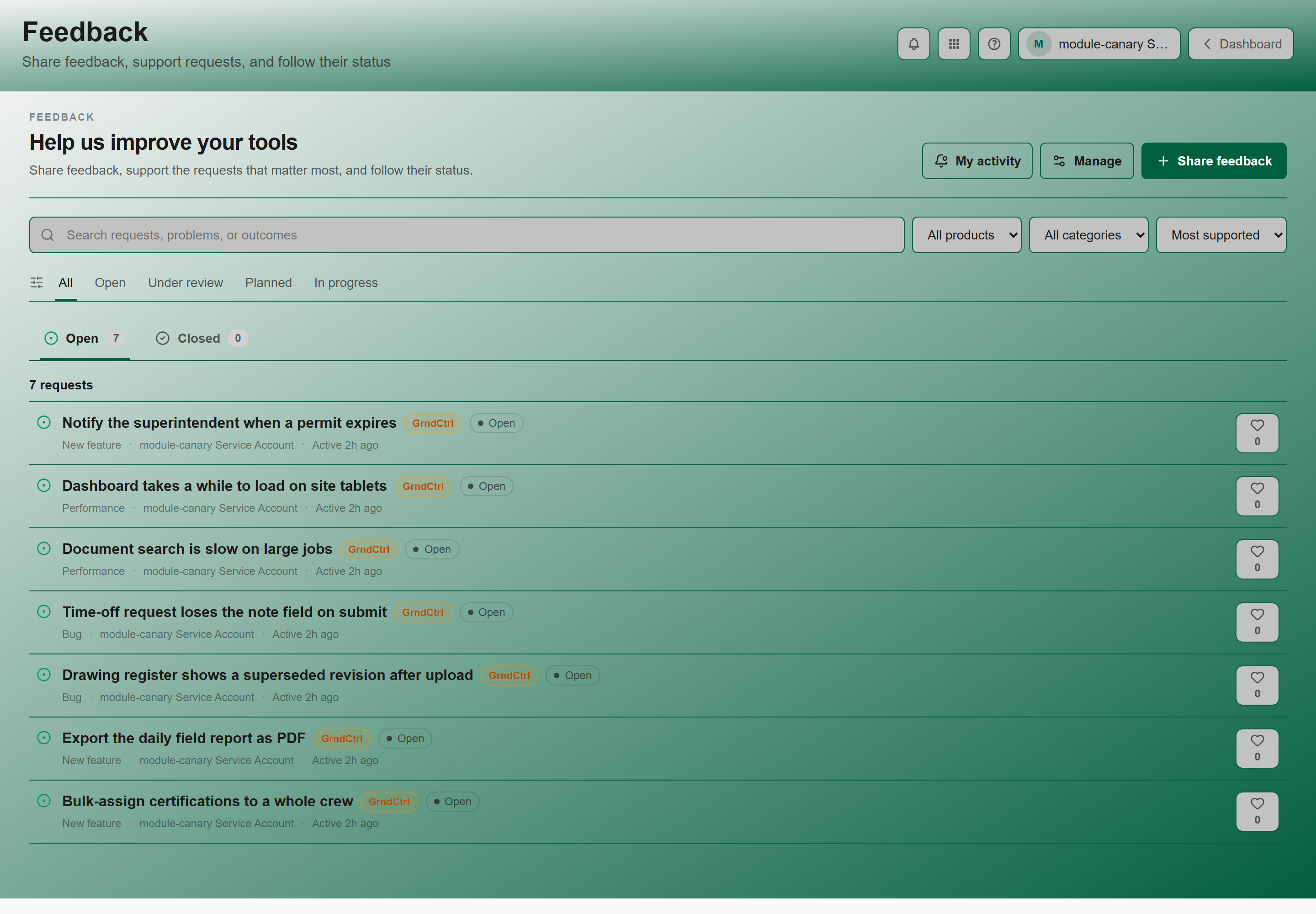The image size is (1316, 914).
Task: Click Open status badge on permit expires row
Action: coord(497,423)
